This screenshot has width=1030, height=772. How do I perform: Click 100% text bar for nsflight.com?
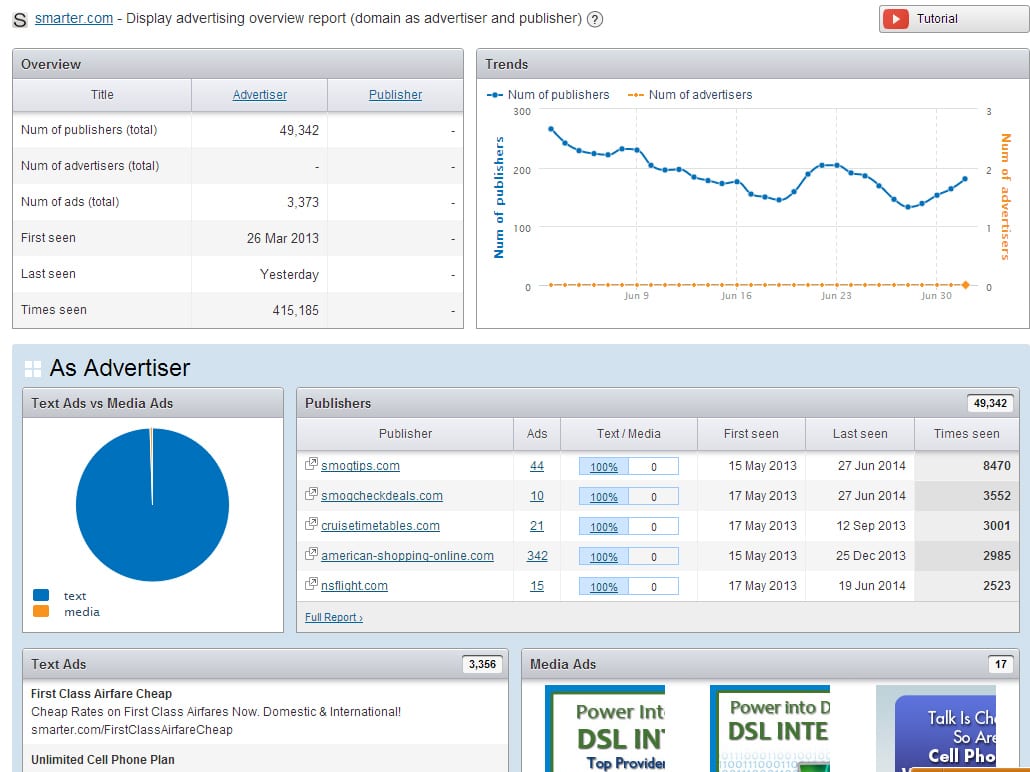604,587
